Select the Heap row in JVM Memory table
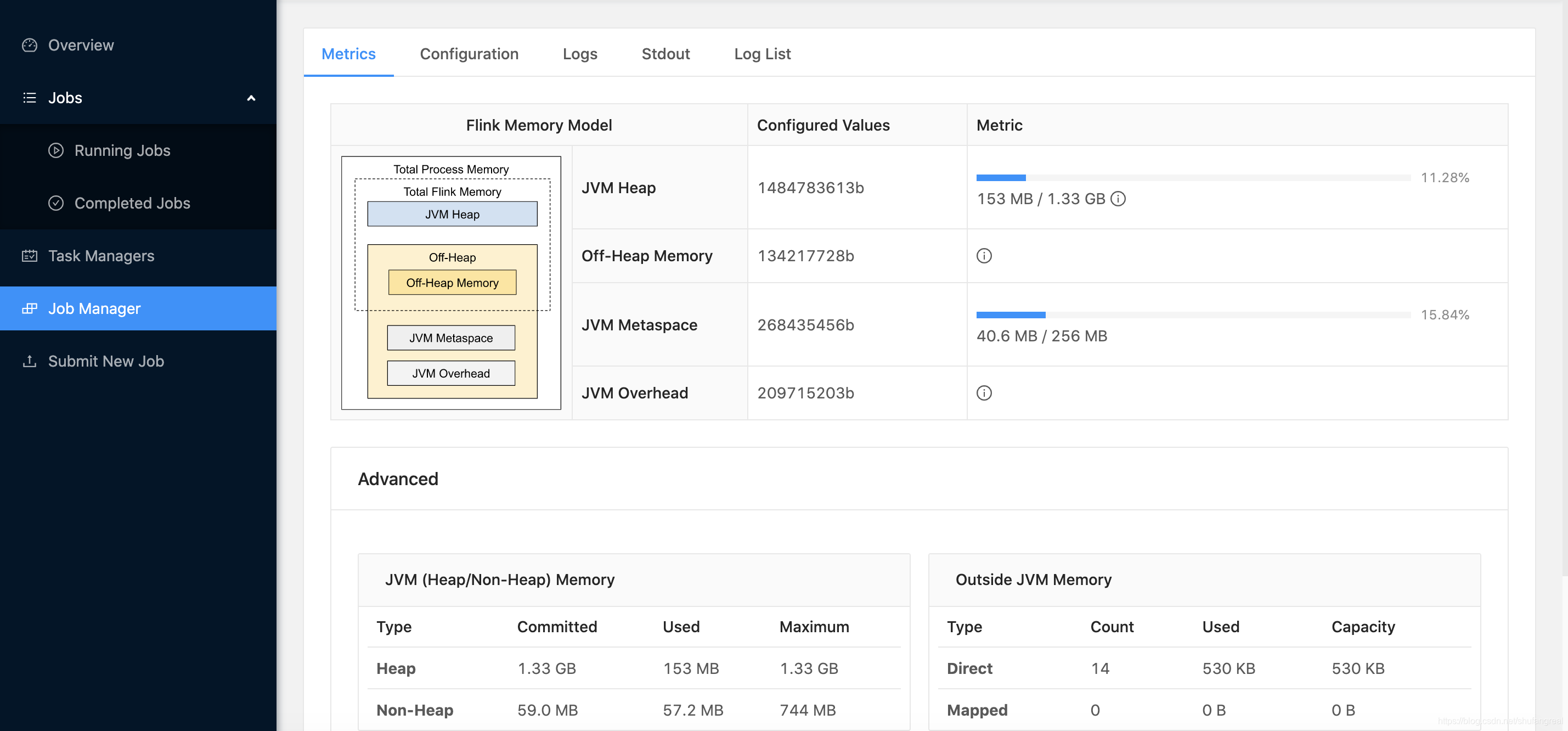1568x731 pixels. [396, 668]
